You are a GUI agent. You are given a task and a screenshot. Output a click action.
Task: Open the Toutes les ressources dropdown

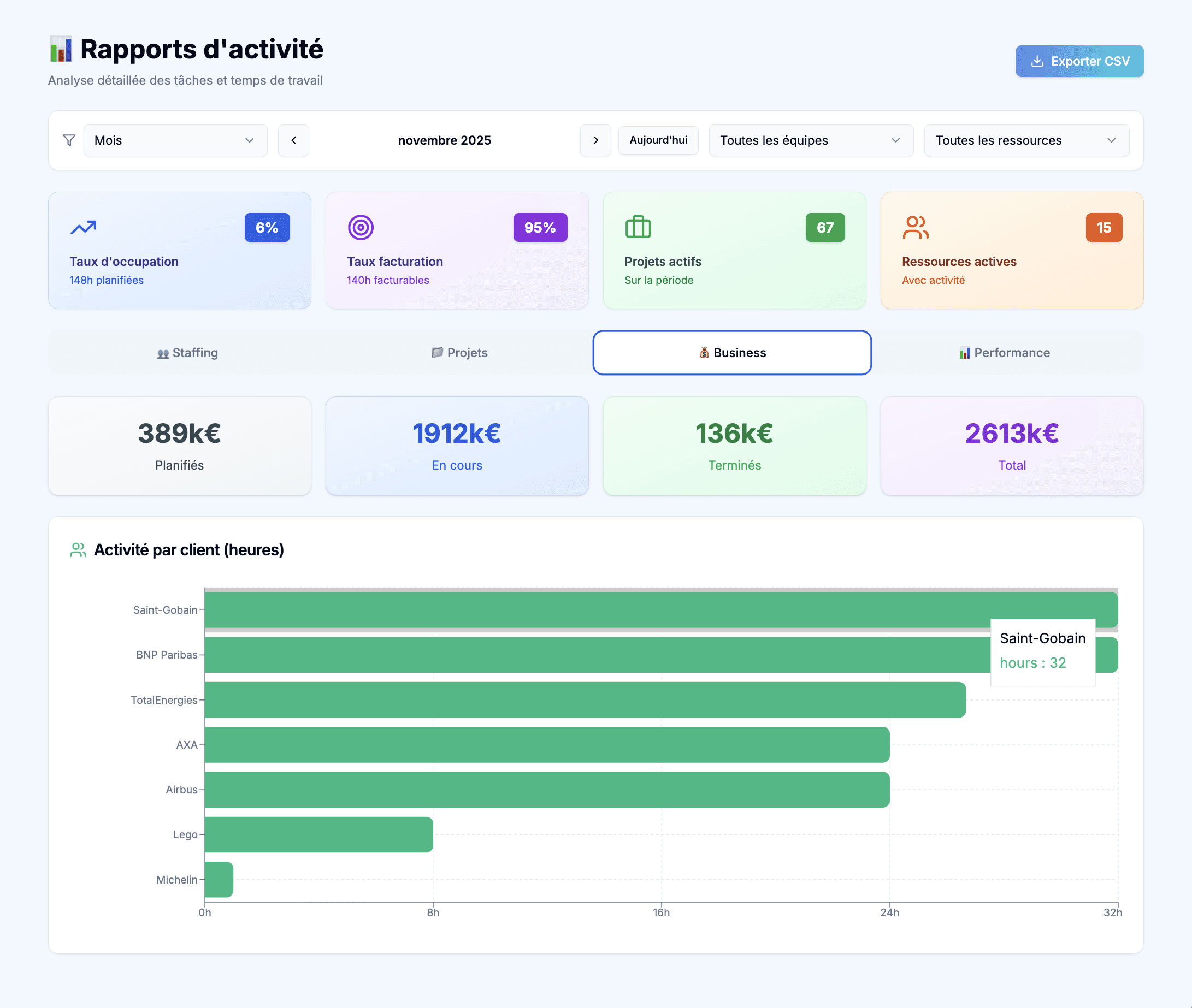click(x=1026, y=140)
